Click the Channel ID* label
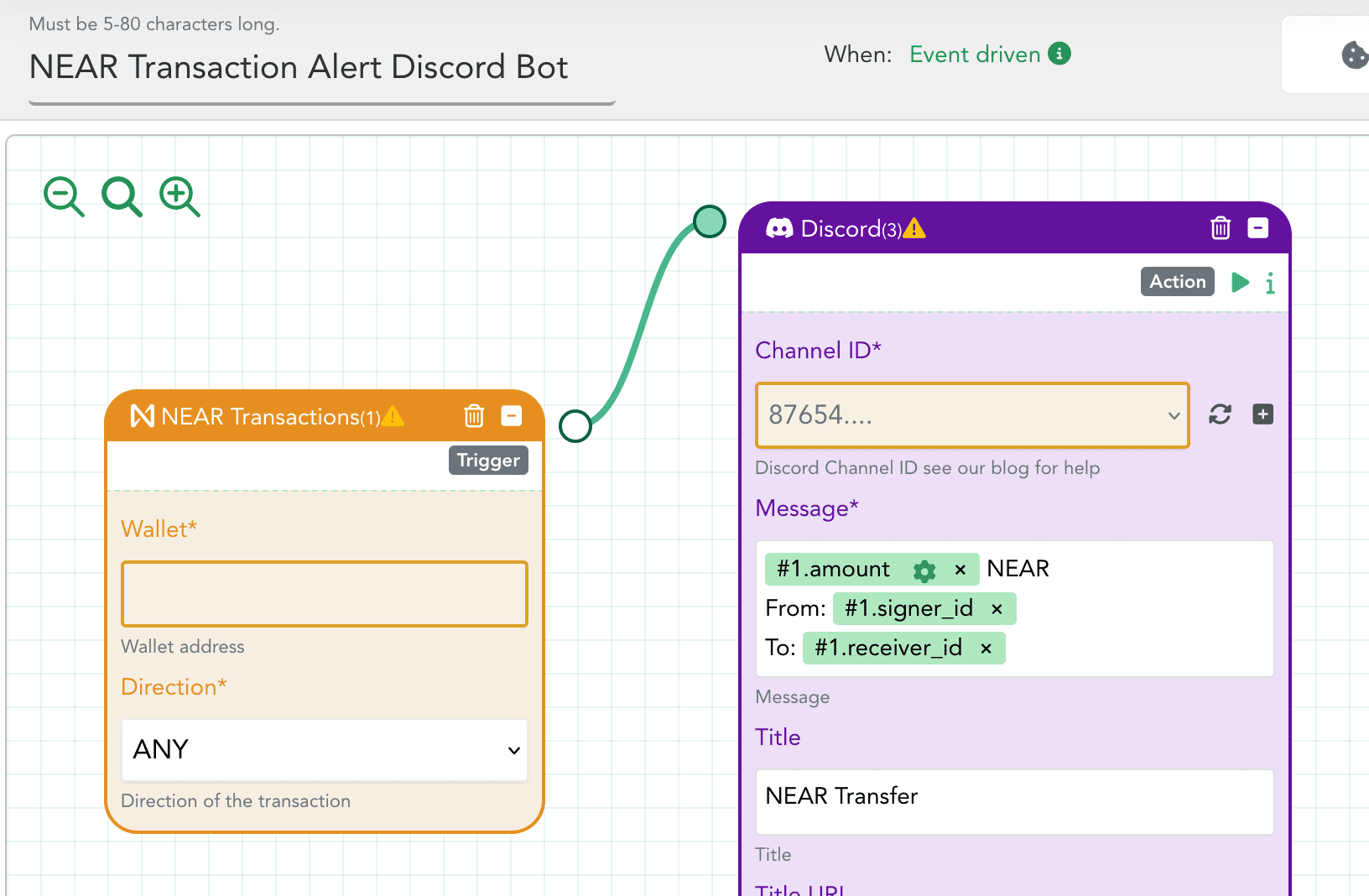The width and height of the screenshot is (1369, 896). 818,350
